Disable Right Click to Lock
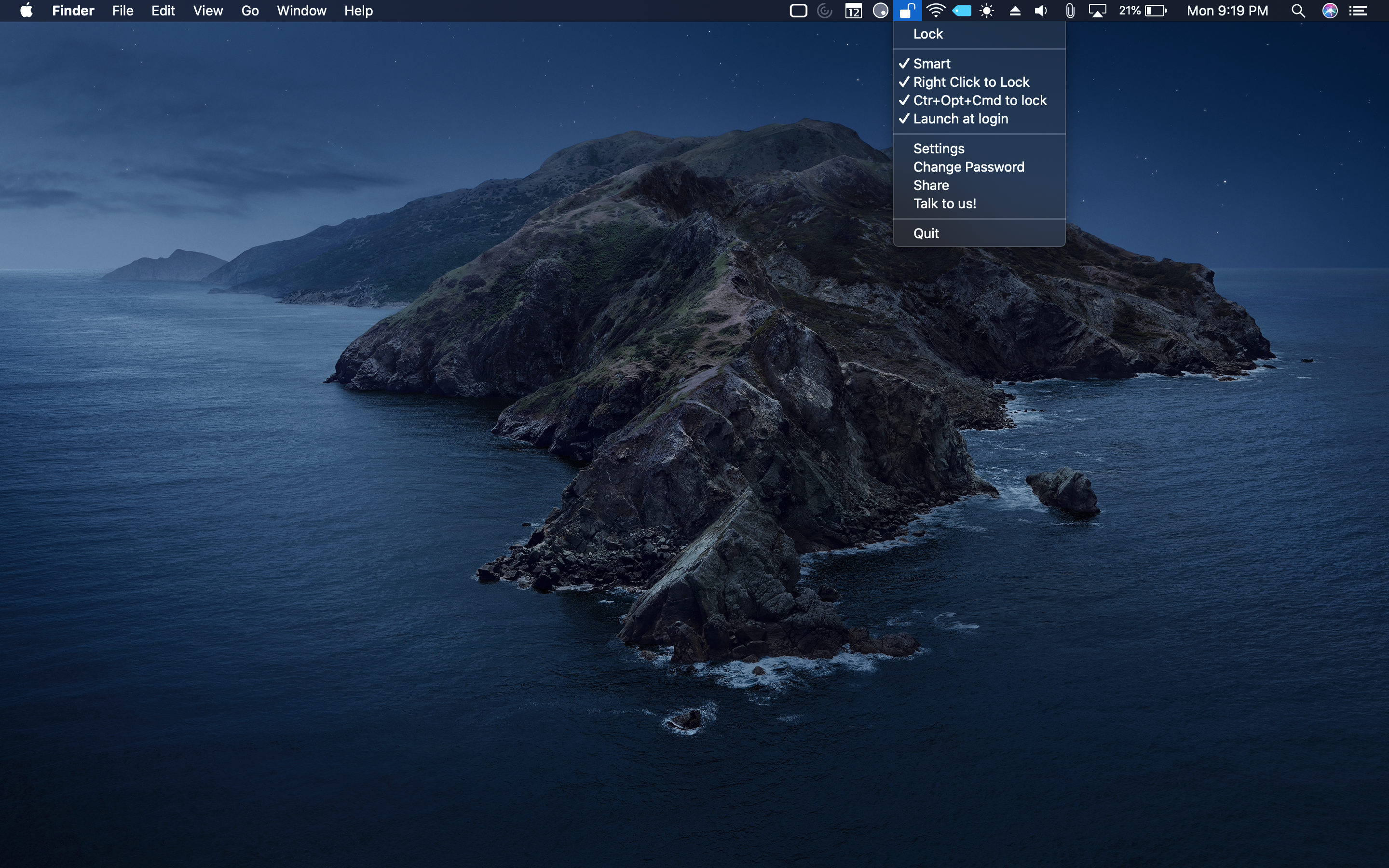Screen dimensions: 1389x868 (x=970, y=82)
